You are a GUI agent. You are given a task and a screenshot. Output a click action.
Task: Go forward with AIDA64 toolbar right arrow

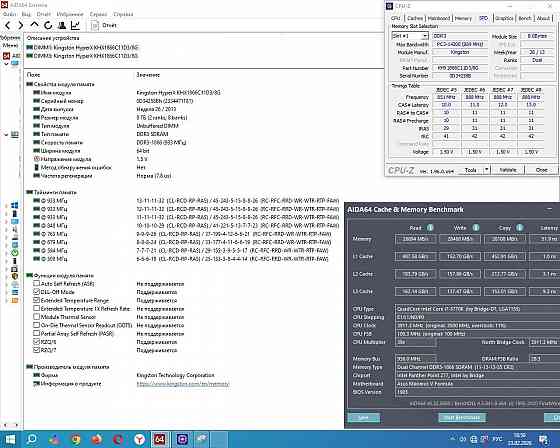click(x=20, y=25)
